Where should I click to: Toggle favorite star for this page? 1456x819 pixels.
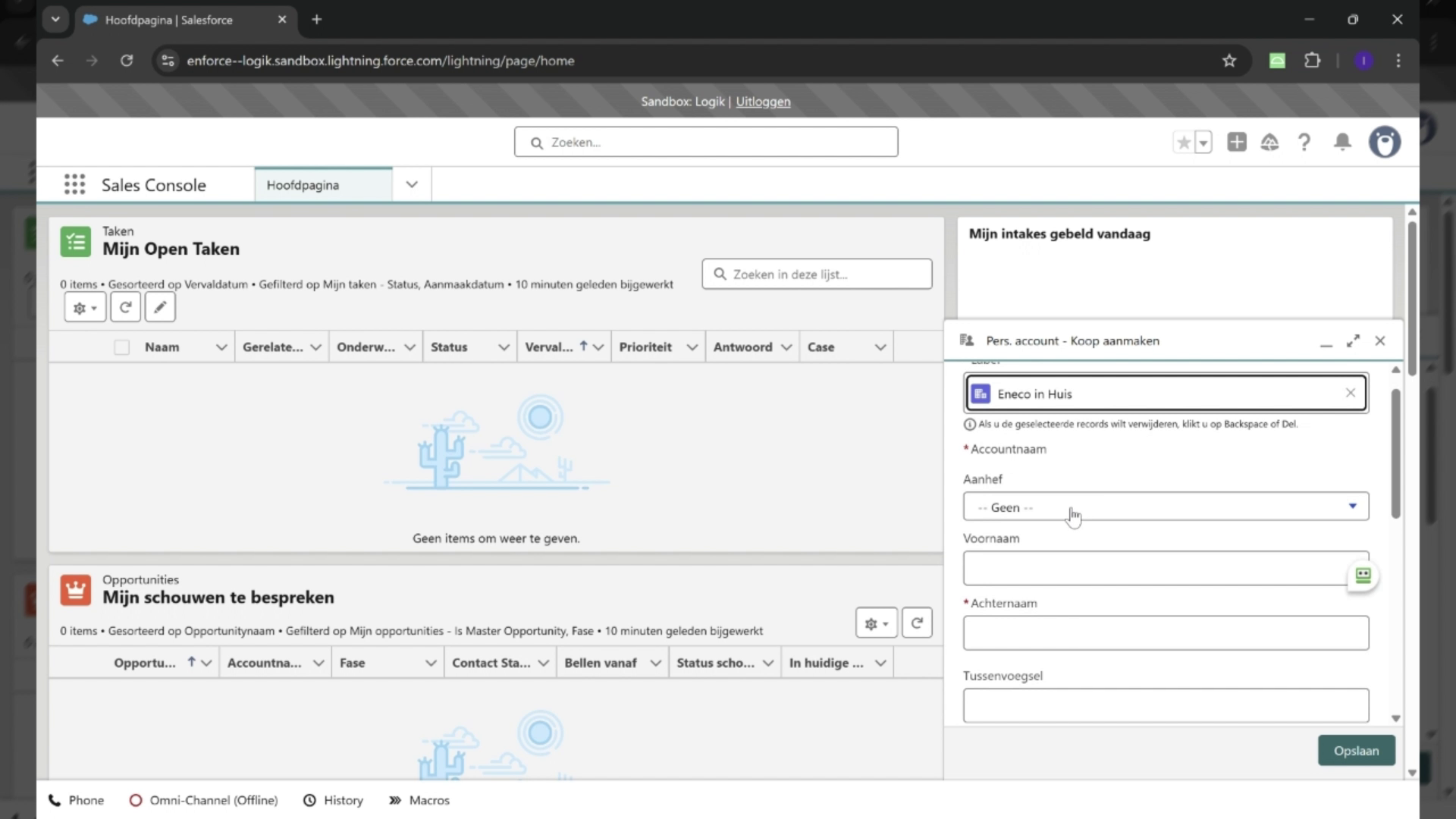[x=1185, y=142]
